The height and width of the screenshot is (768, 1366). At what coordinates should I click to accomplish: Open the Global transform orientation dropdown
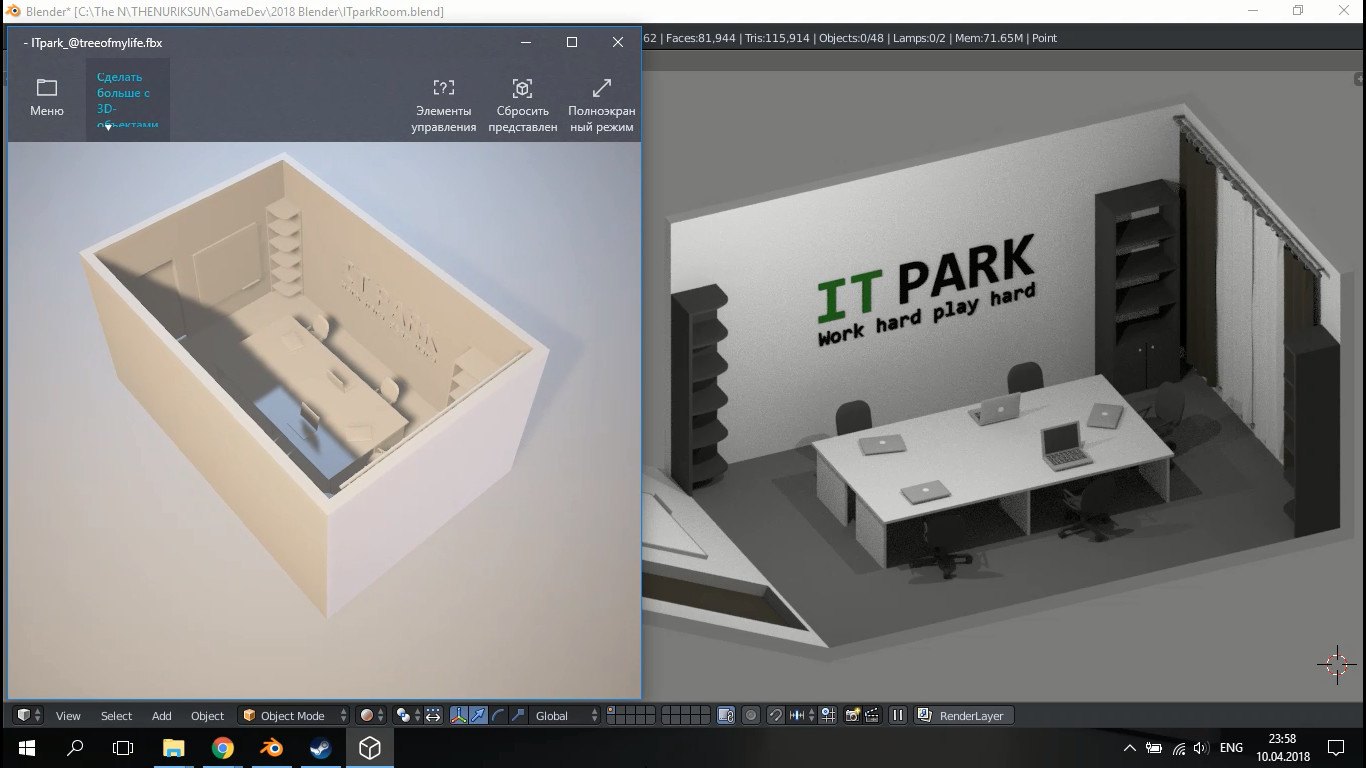565,715
